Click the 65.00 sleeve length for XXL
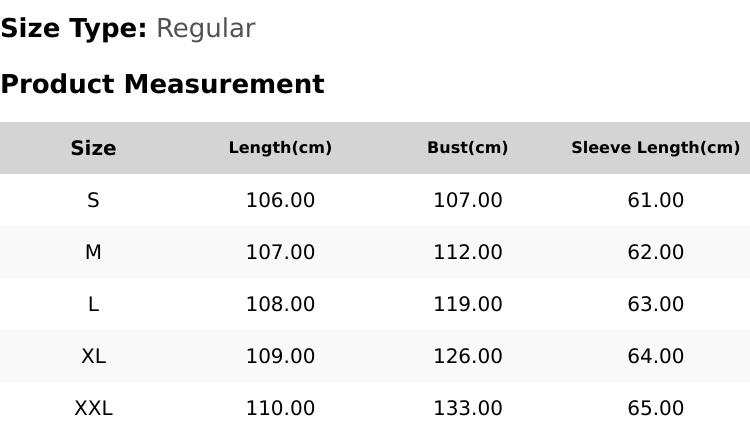The image size is (750, 434). [655, 408]
